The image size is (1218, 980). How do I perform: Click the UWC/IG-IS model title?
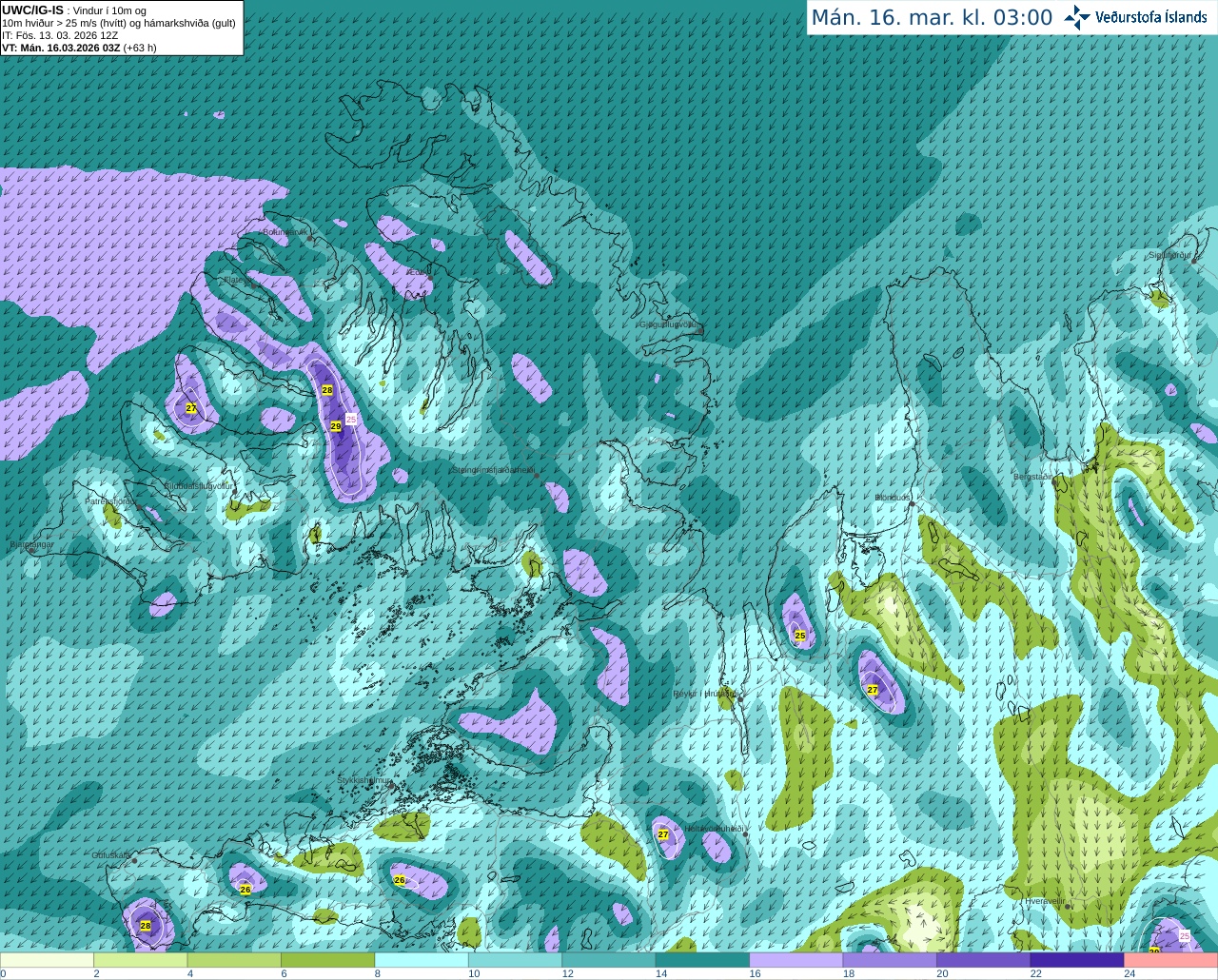32,10
